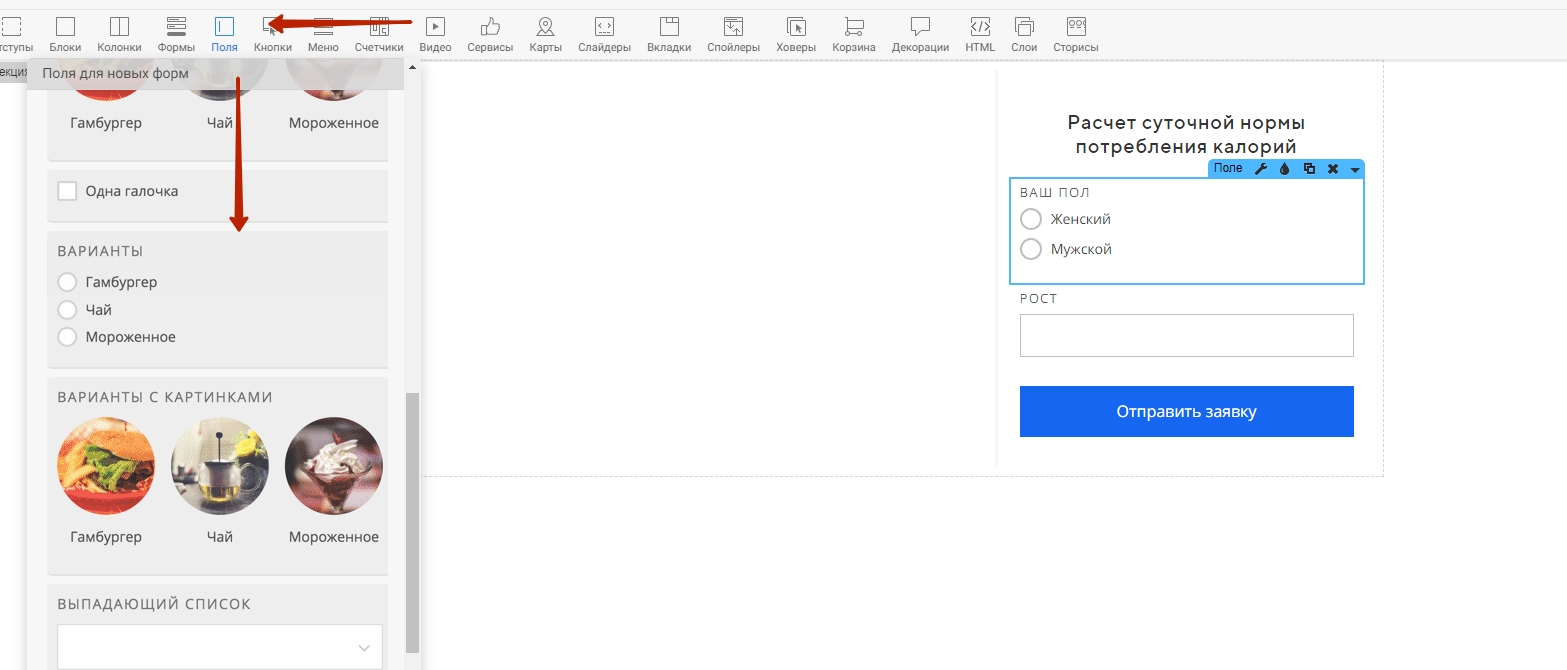Screen dimensions: 1567x670
Task: Open field settings with the wrench icon
Action: point(1261,169)
